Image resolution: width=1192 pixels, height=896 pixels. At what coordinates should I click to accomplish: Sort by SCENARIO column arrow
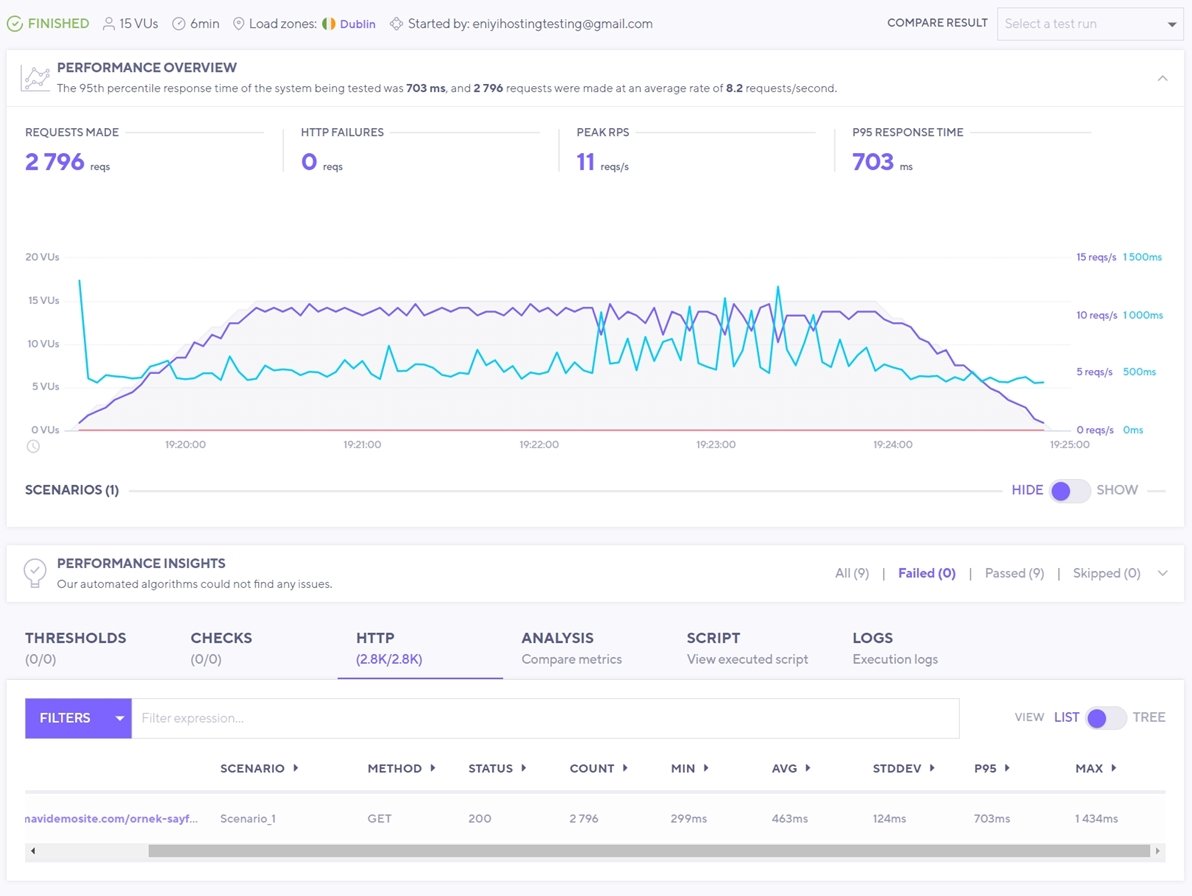click(296, 768)
